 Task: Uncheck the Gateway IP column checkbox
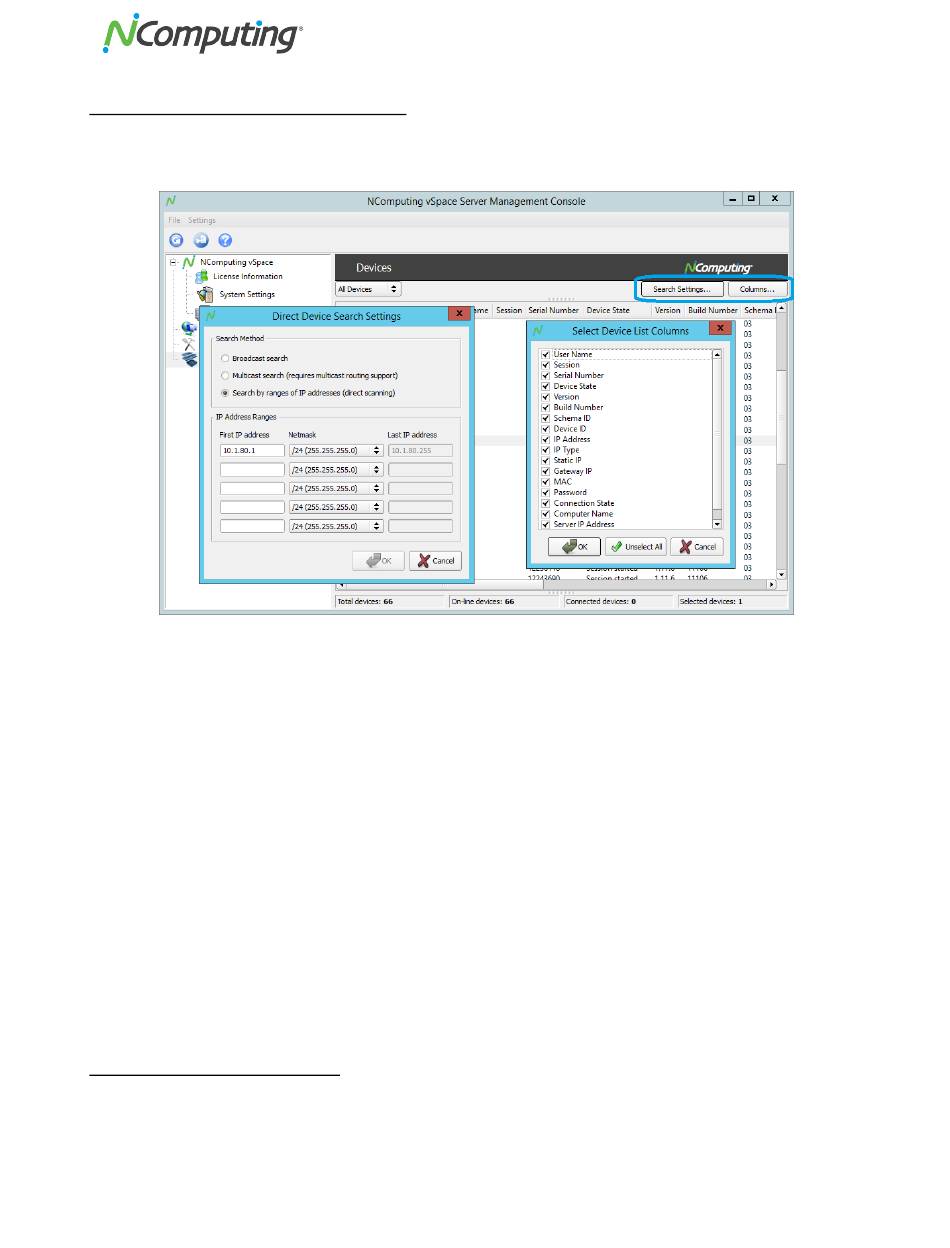(x=545, y=471)
